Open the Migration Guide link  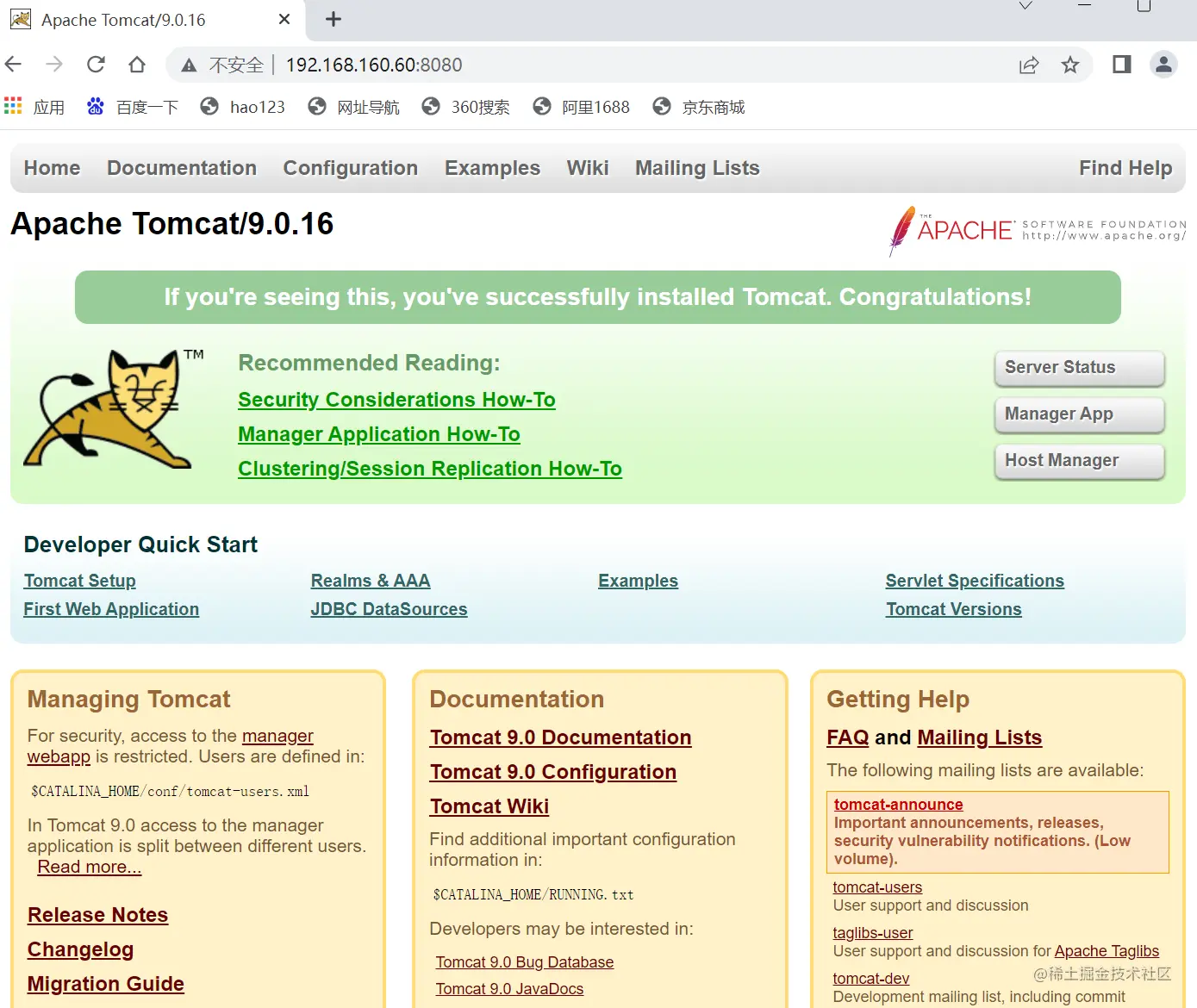[x=105, y=984]
